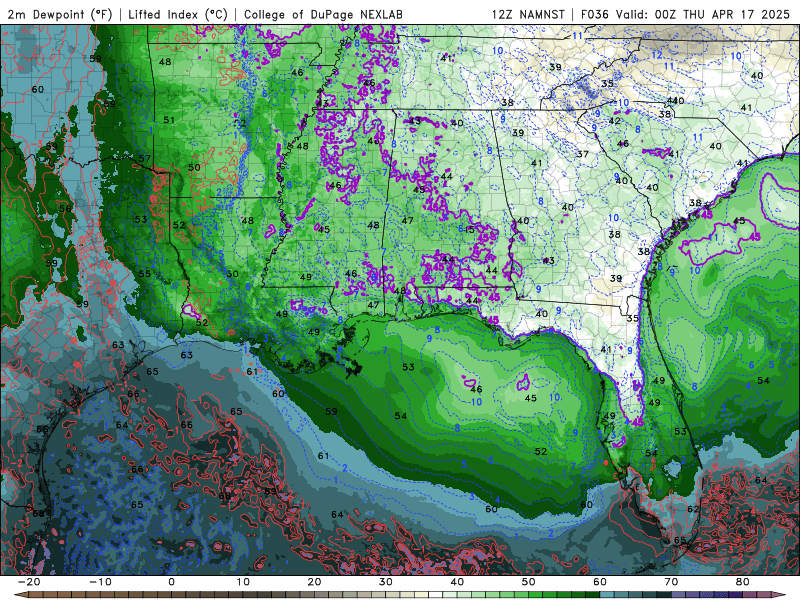Image resolution: width=800 pixels, height=600 pixels.
Task: Click the "-20" color scale label
Action: [x=29, y=582]
